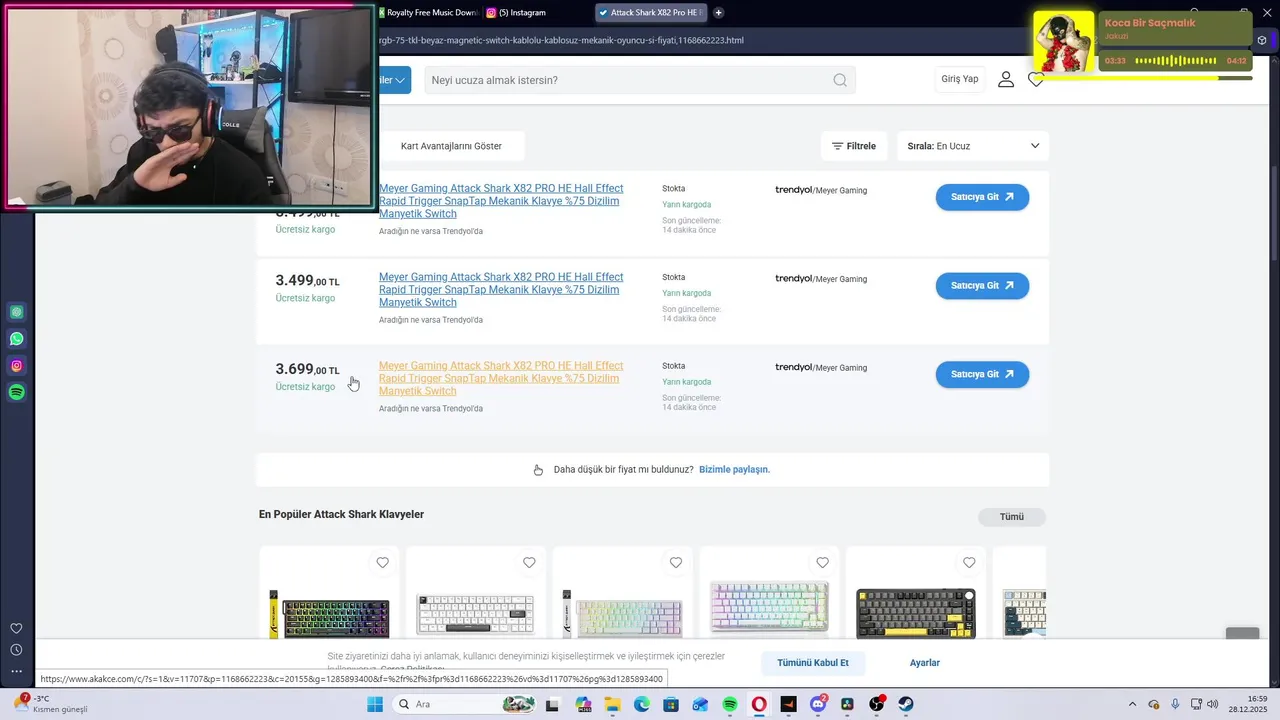
Task: Open sidebar three-dots more options
Action: pos(16,671)
